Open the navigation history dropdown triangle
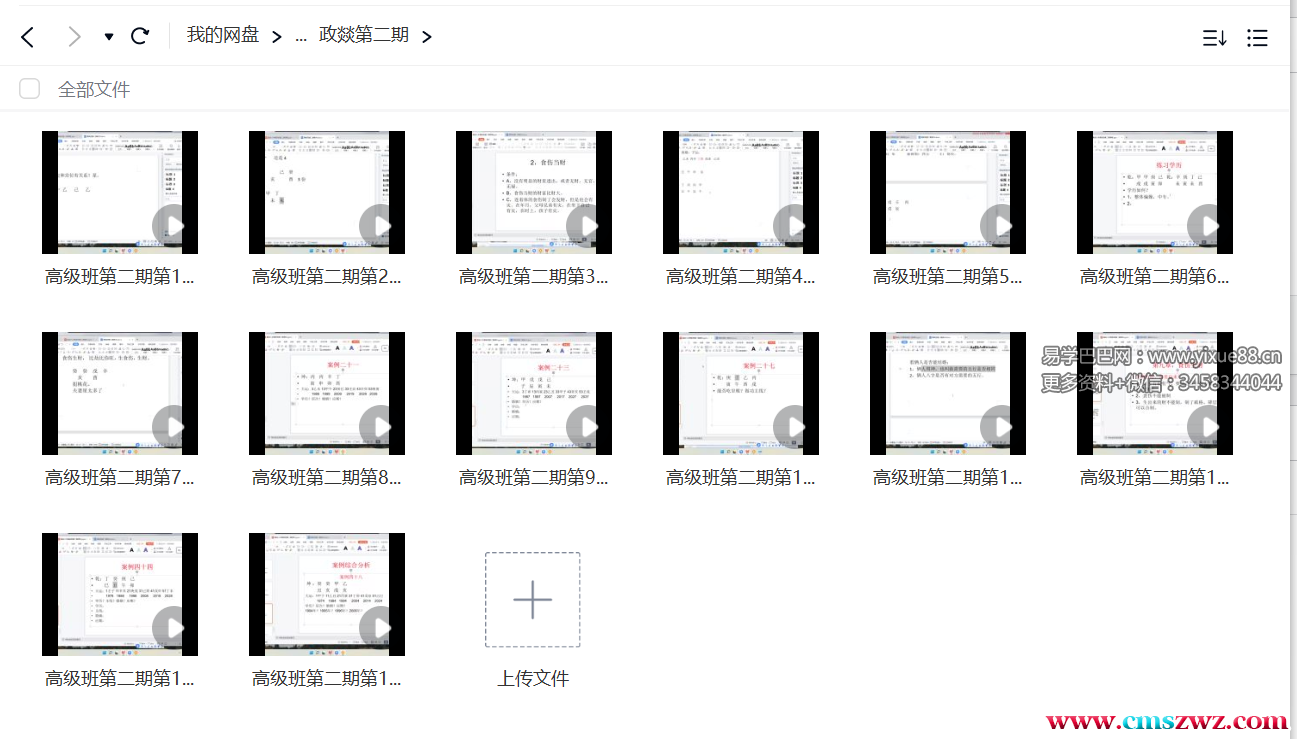The width and height of the screenshot is (1297, 739). point(108,37)
